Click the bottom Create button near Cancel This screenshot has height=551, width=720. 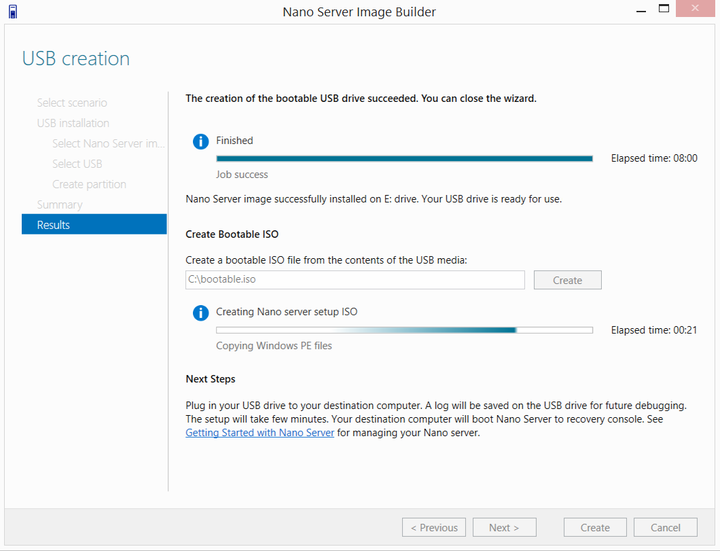(x=595, y=528)
